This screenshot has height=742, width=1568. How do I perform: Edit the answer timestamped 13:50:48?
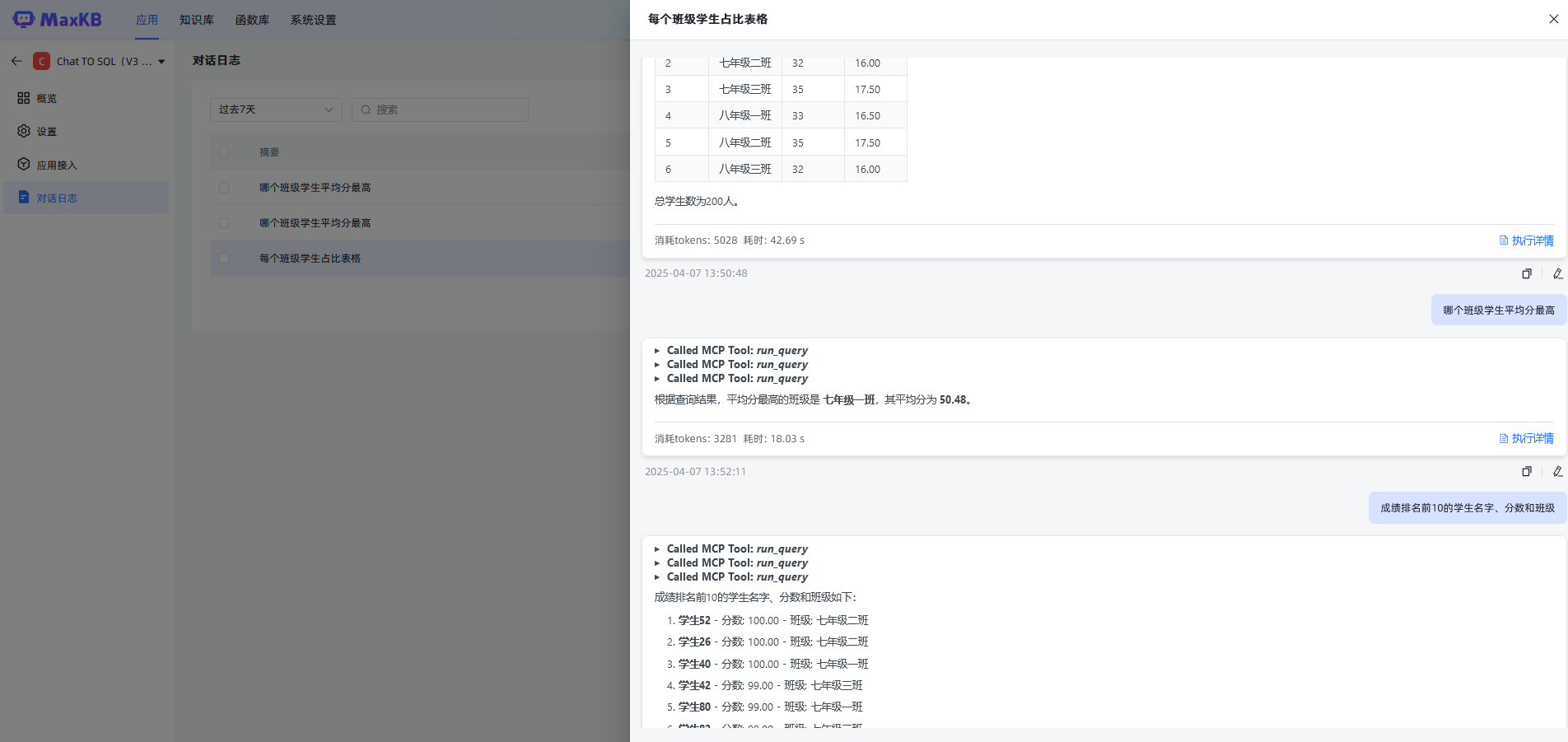tap(1557, 273)
